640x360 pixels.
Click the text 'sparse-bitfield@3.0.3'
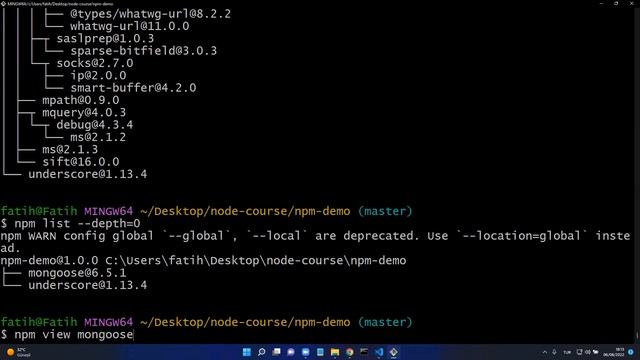[144, 51]
